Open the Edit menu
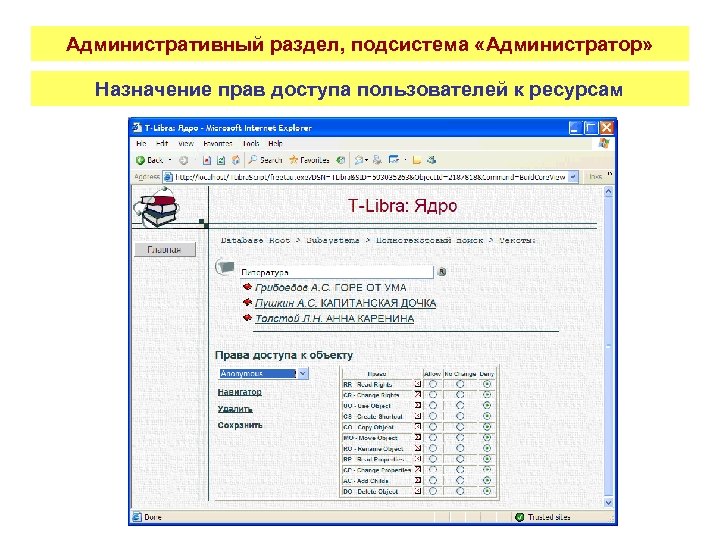 pyautogui.click(x=162, y=143)
